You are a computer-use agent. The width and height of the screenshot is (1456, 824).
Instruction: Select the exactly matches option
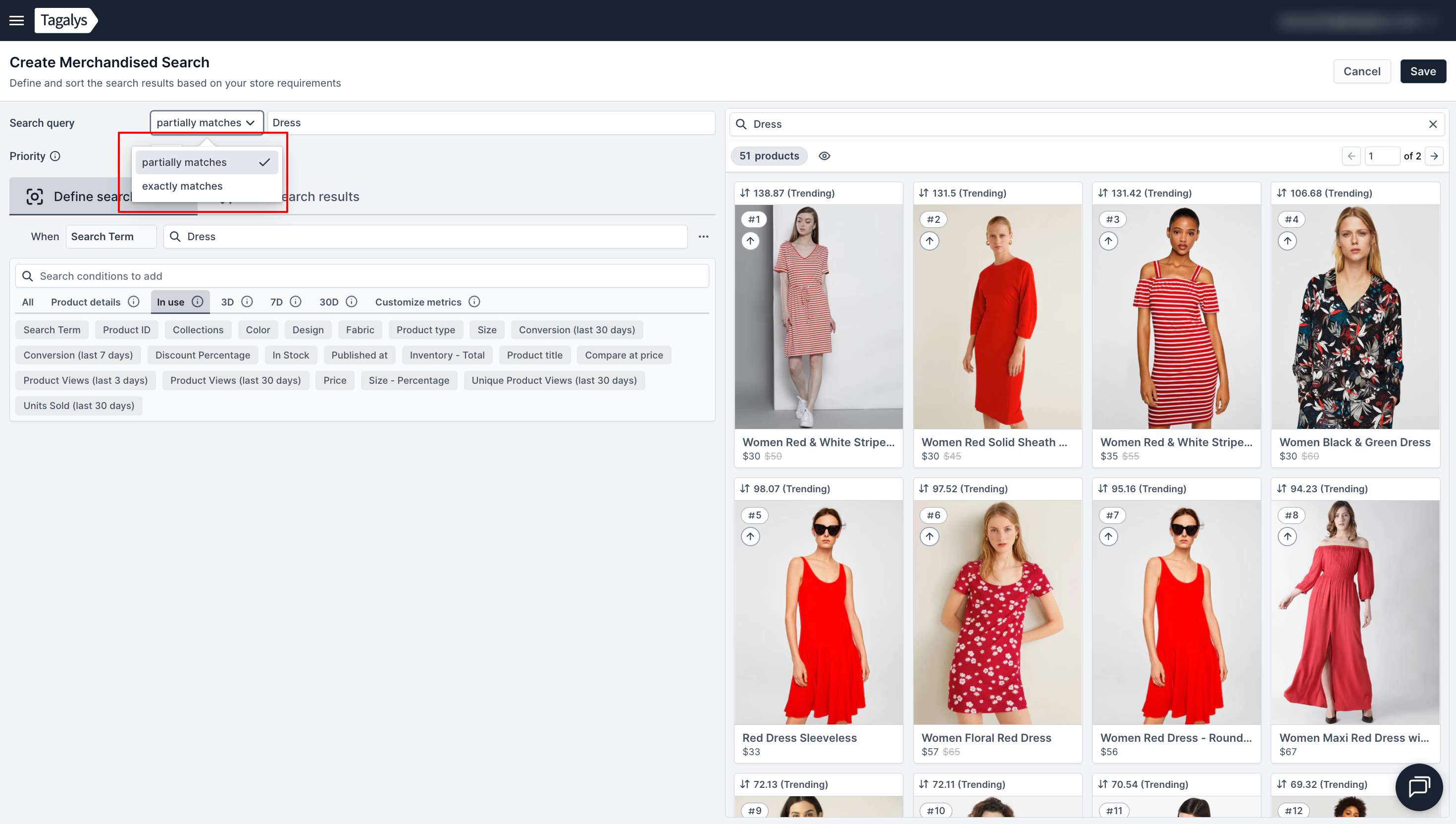click(182, 186)
